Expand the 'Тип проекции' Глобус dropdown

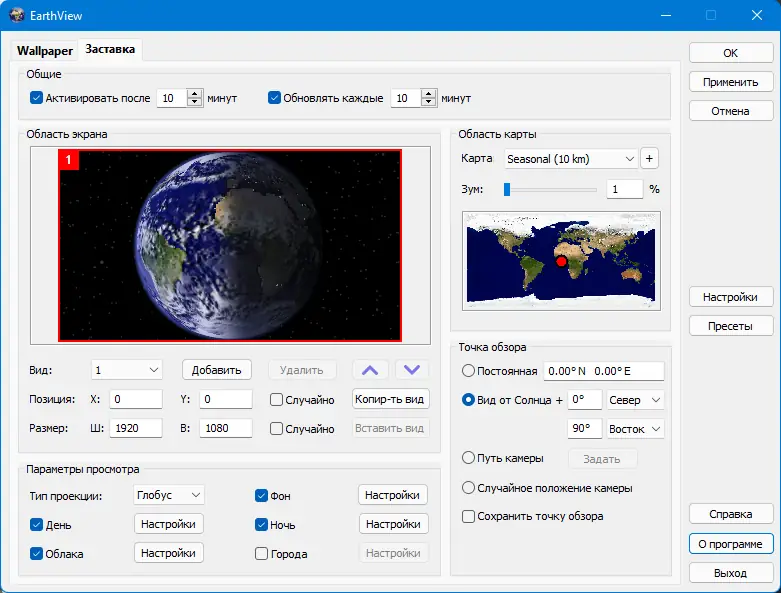[169, 495]
